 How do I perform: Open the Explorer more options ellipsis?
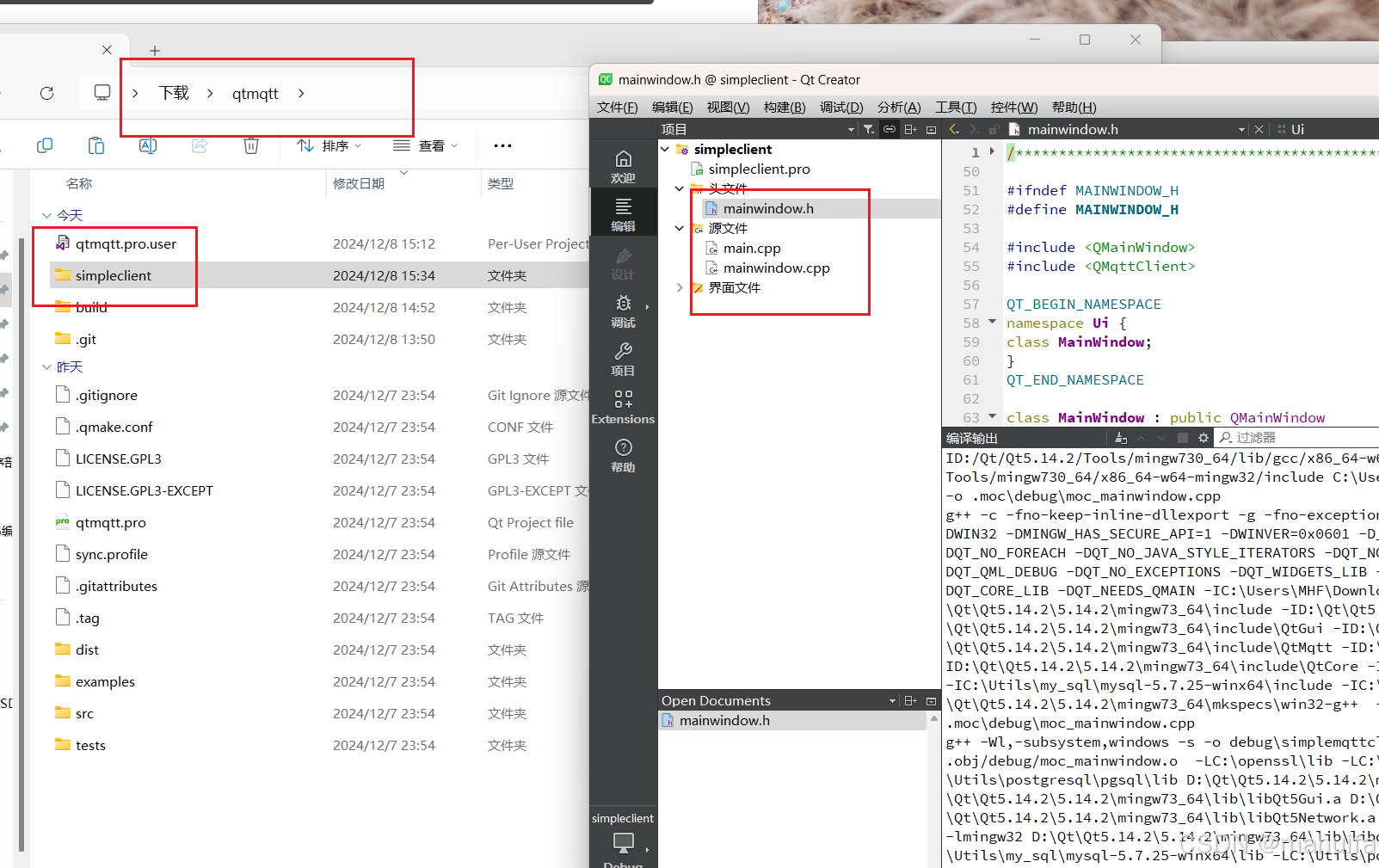pos(502,145)
